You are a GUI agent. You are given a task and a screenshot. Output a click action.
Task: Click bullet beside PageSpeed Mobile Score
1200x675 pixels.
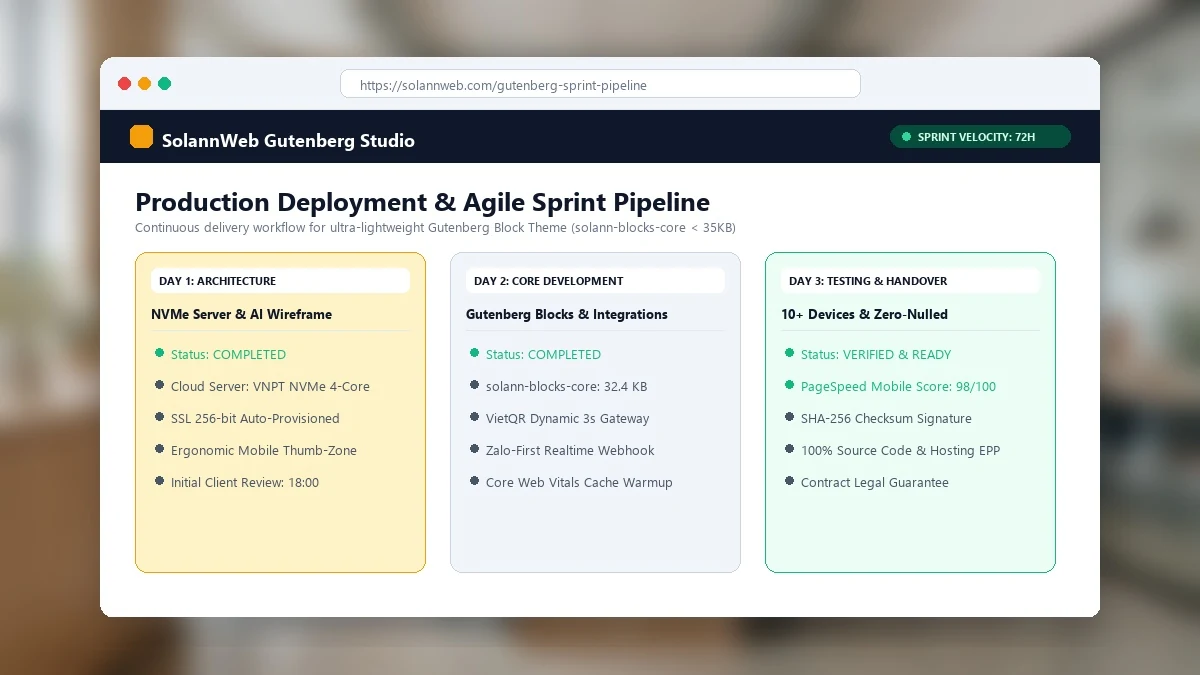(x=789, y=385)
